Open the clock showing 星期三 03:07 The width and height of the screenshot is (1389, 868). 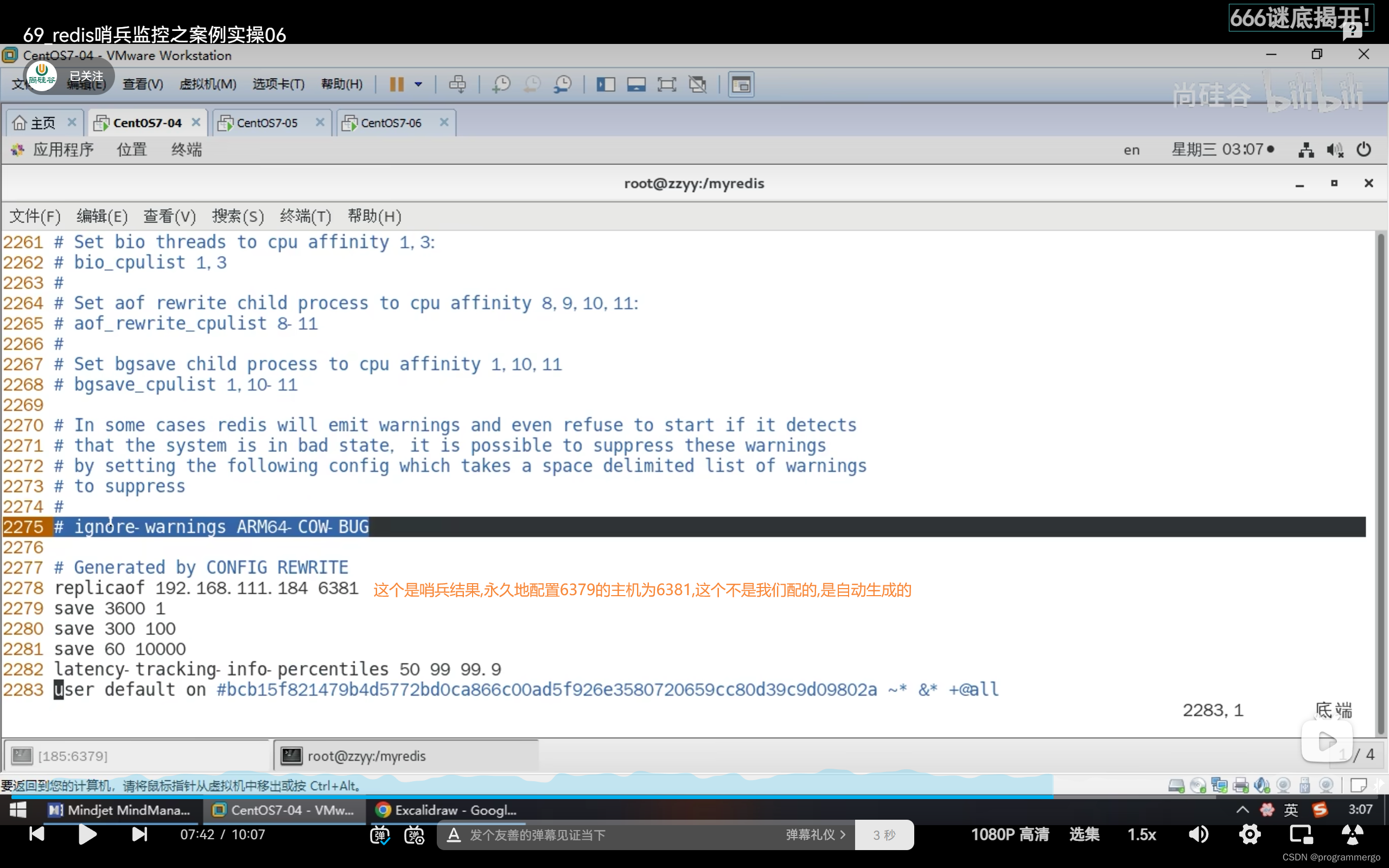(x=1222, y=150)
